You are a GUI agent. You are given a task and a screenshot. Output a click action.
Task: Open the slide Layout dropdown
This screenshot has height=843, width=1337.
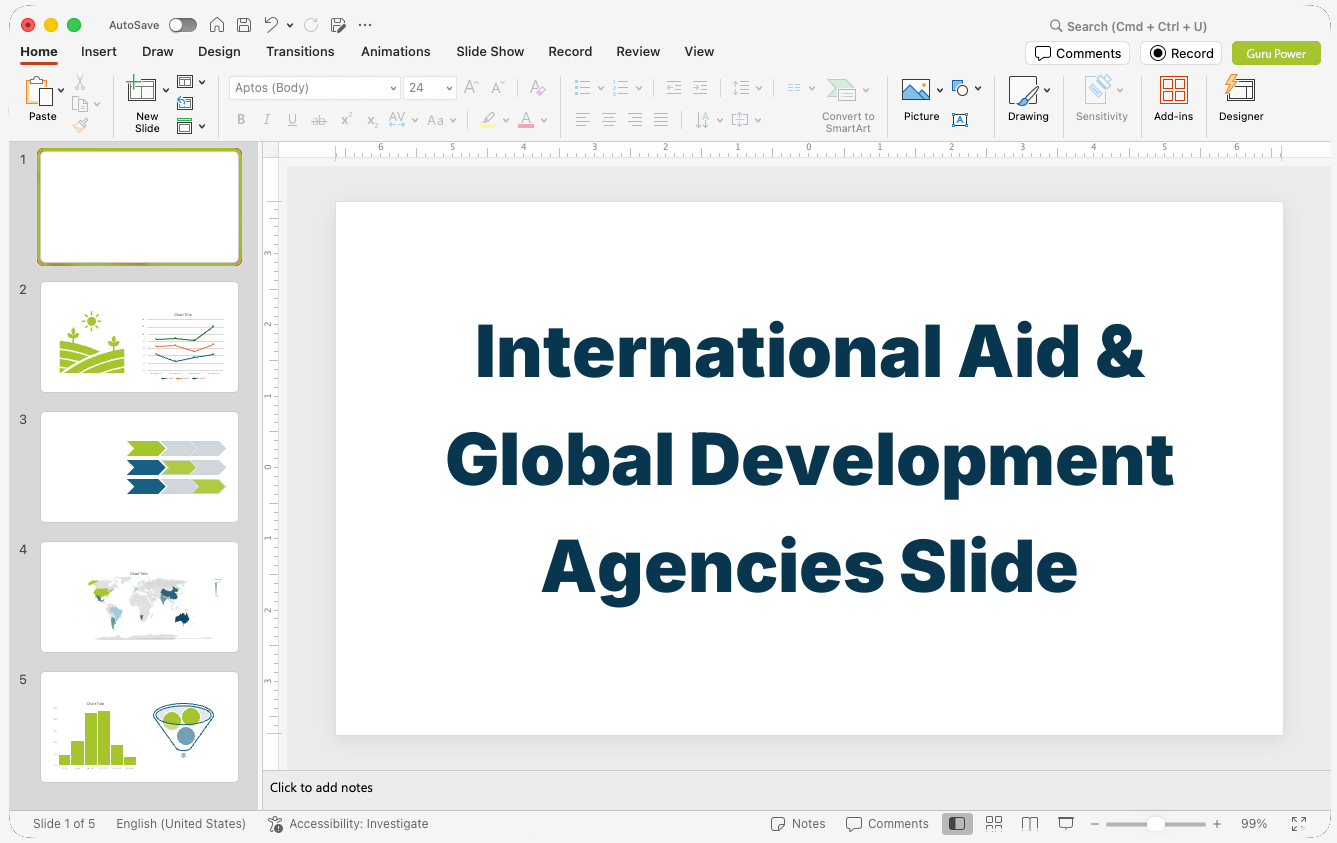(191, 82)
